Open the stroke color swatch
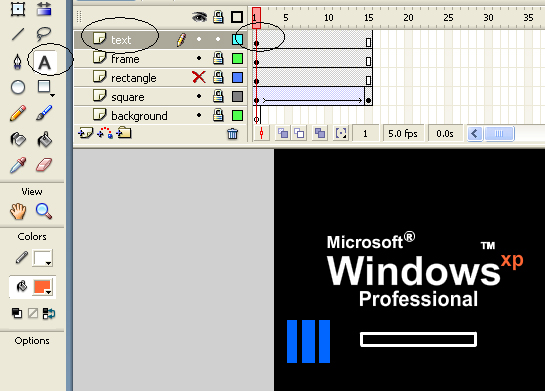Viewport: 545px width, 391px height. [42, 258]
